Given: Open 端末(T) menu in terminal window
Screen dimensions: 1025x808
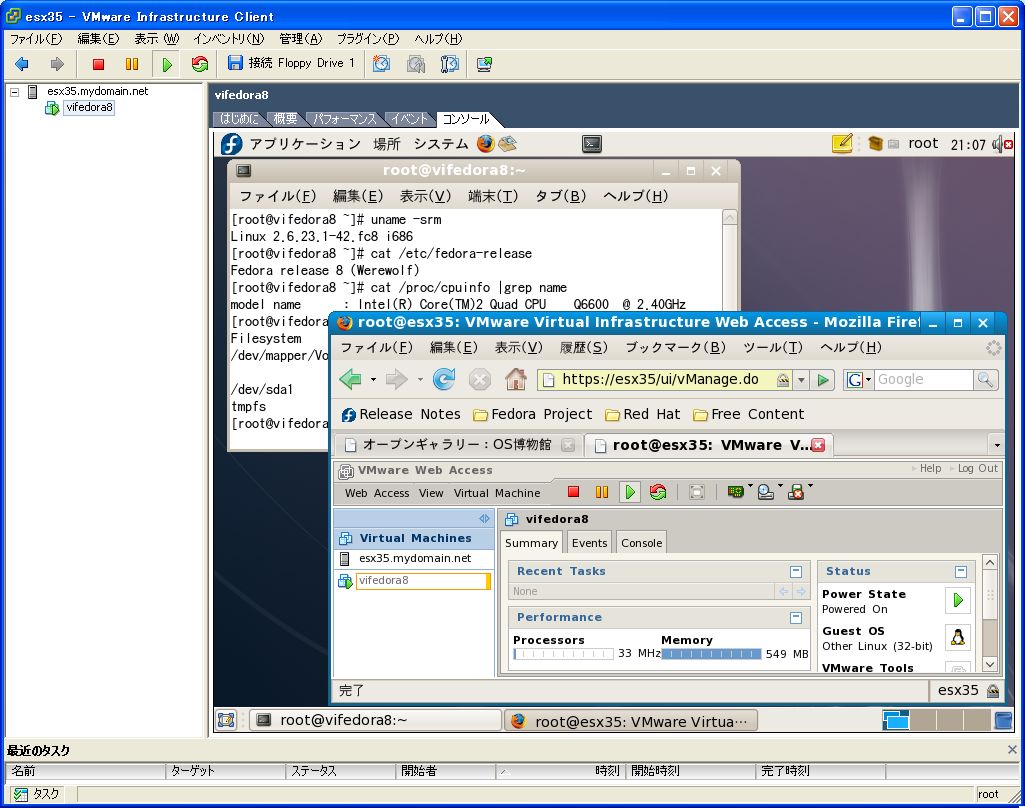Looking at the screenshot, I should [493, 196].
